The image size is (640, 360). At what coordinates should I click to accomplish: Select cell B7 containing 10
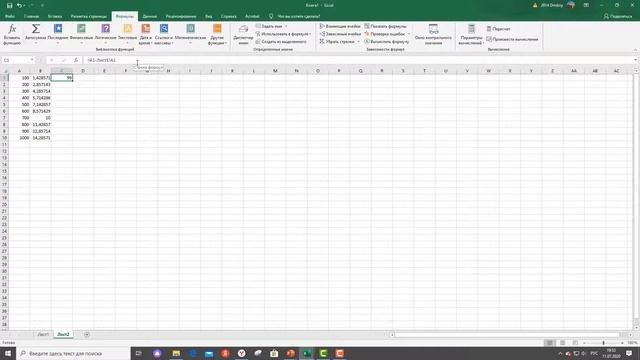40,118
